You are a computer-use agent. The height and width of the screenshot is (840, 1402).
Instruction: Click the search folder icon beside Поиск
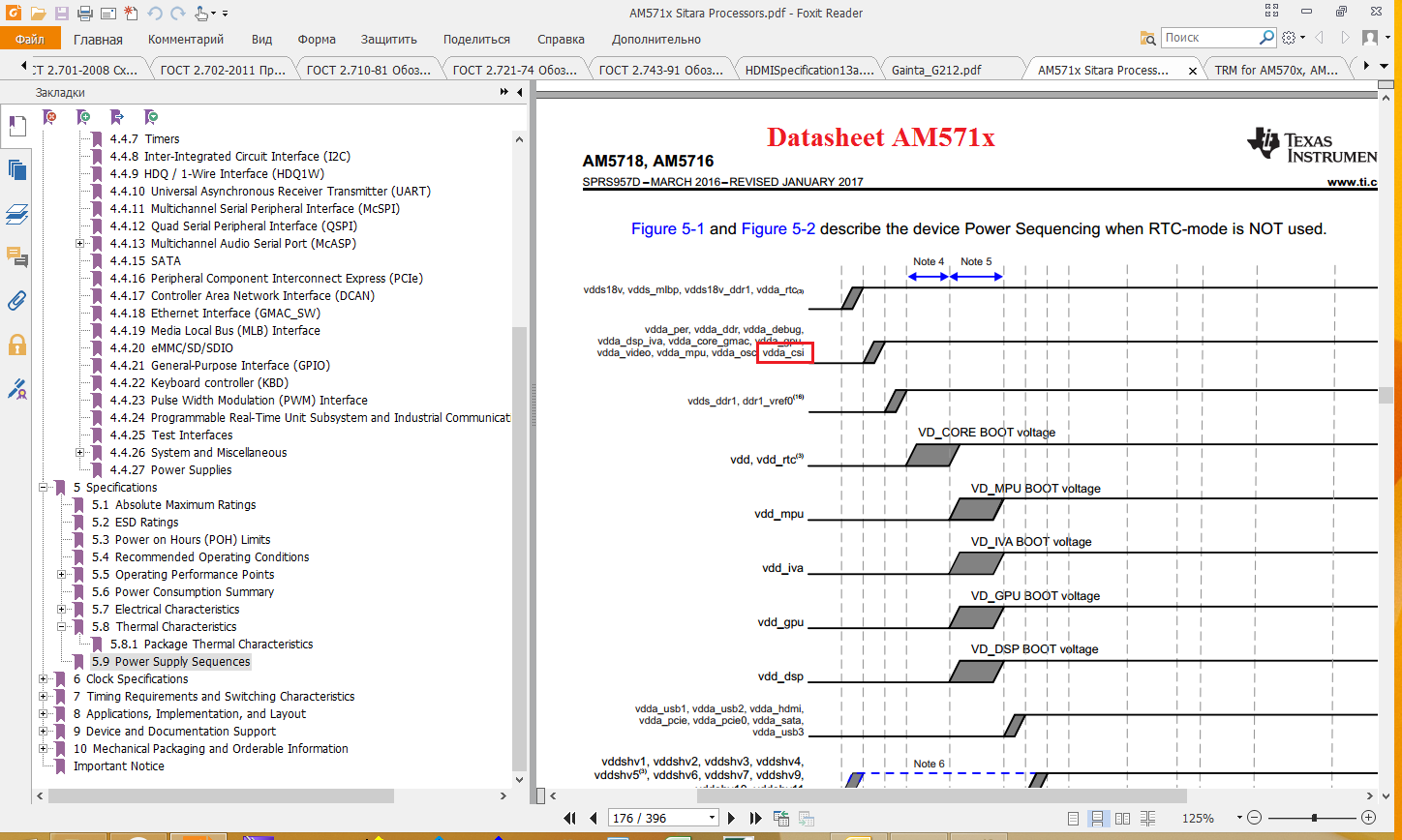(x=1148, y=38)
